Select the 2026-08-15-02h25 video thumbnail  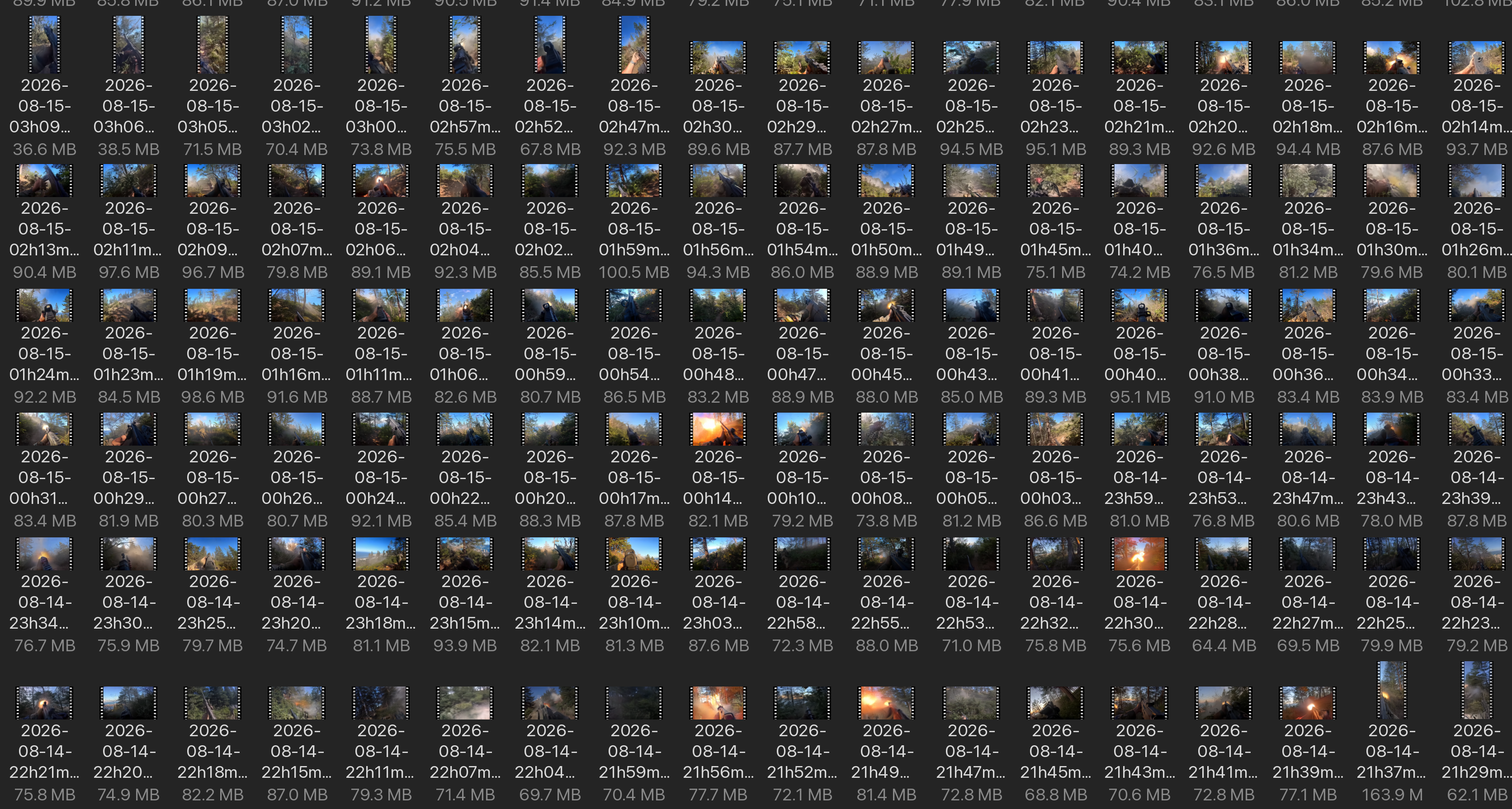click(971, 57)
